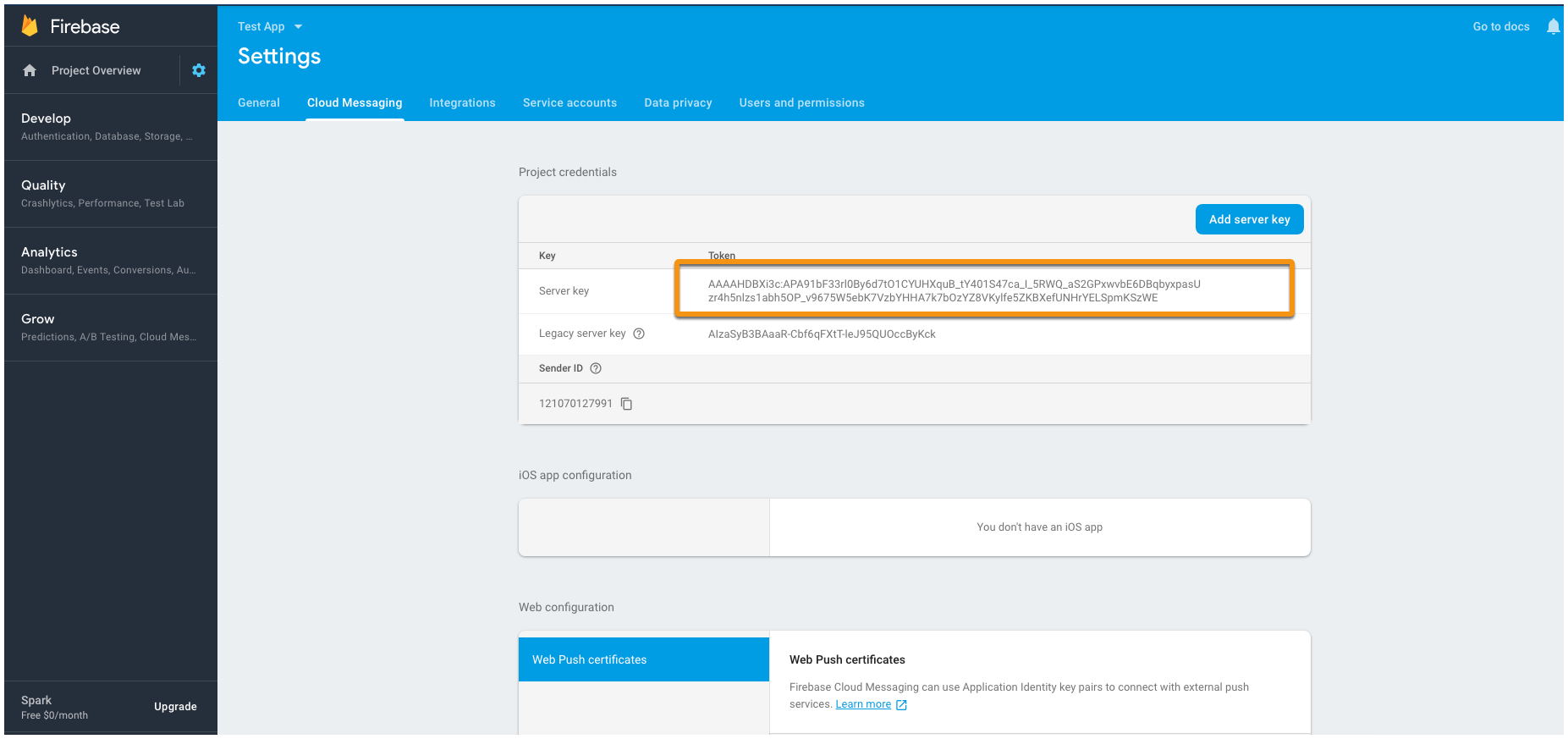Screen dimensions: 1568x739
Task: Click the Settings page title
Action: [279, 56]
